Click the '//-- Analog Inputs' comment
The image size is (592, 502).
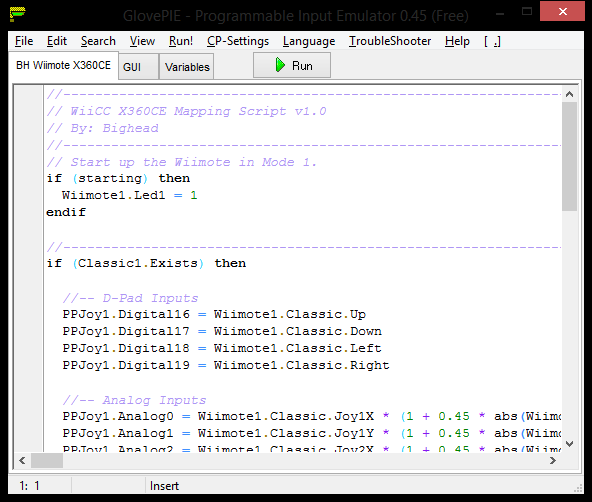click(134, 400)
